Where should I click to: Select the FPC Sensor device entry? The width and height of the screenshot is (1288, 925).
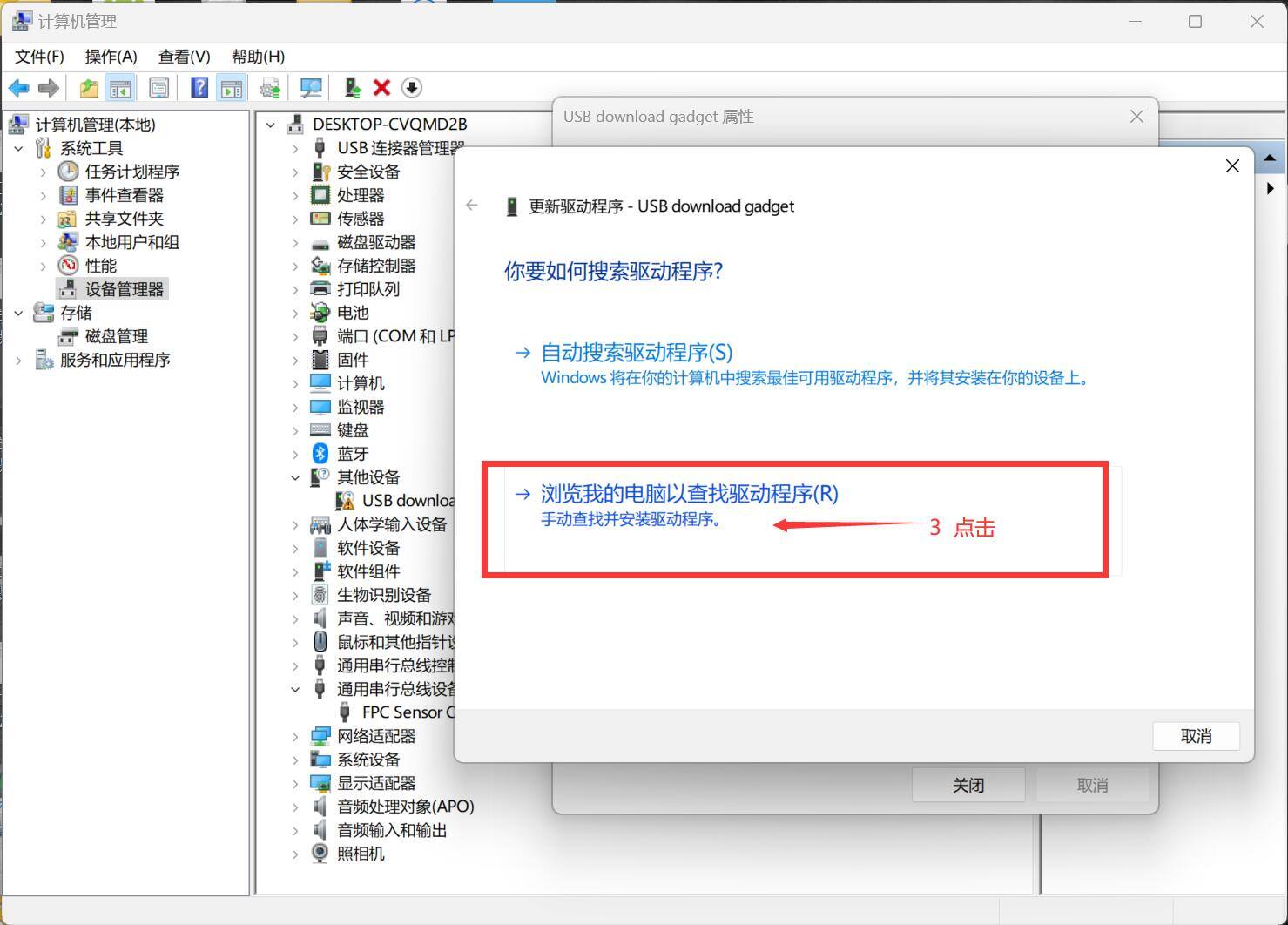408,712
